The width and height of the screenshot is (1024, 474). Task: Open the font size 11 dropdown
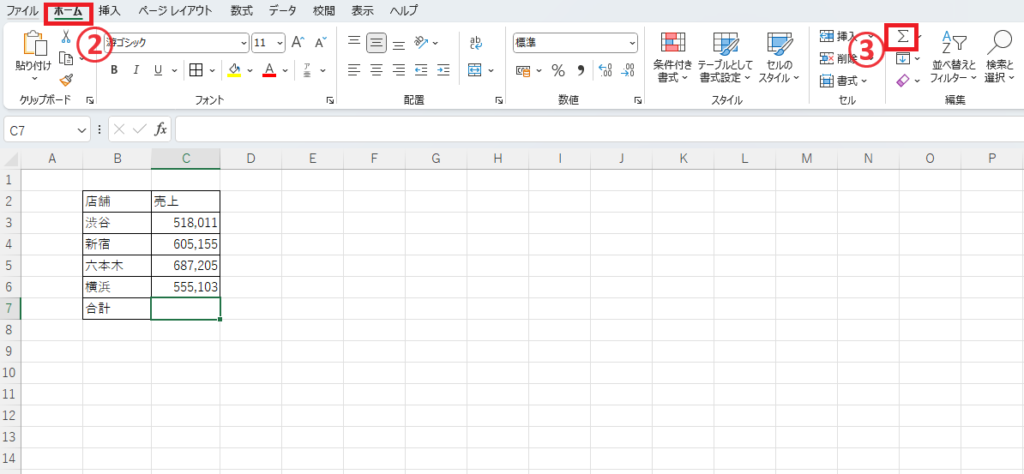(x=280, y=43)
